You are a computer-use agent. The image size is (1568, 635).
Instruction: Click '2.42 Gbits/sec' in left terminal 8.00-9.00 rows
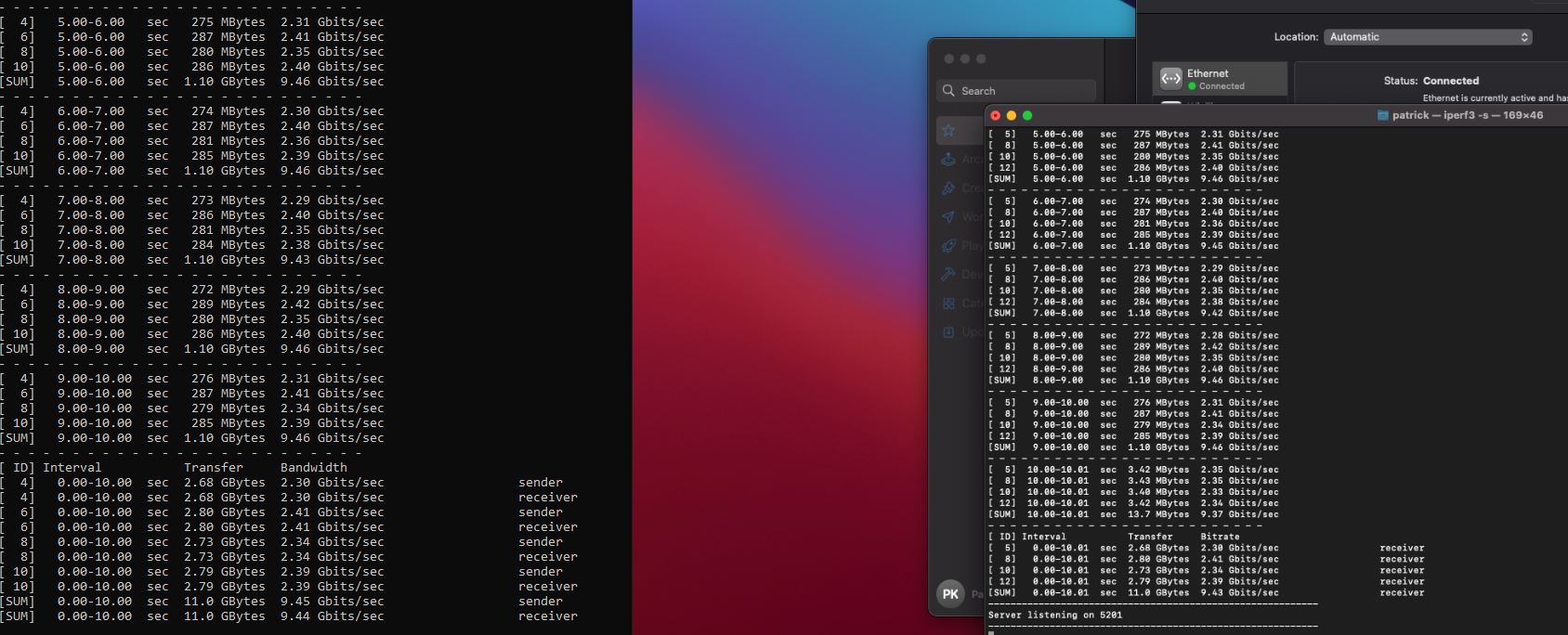tap(333, 304)
